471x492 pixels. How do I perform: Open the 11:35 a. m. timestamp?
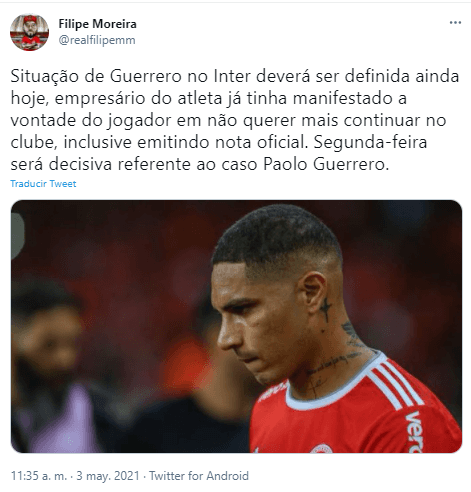point(39,476)
